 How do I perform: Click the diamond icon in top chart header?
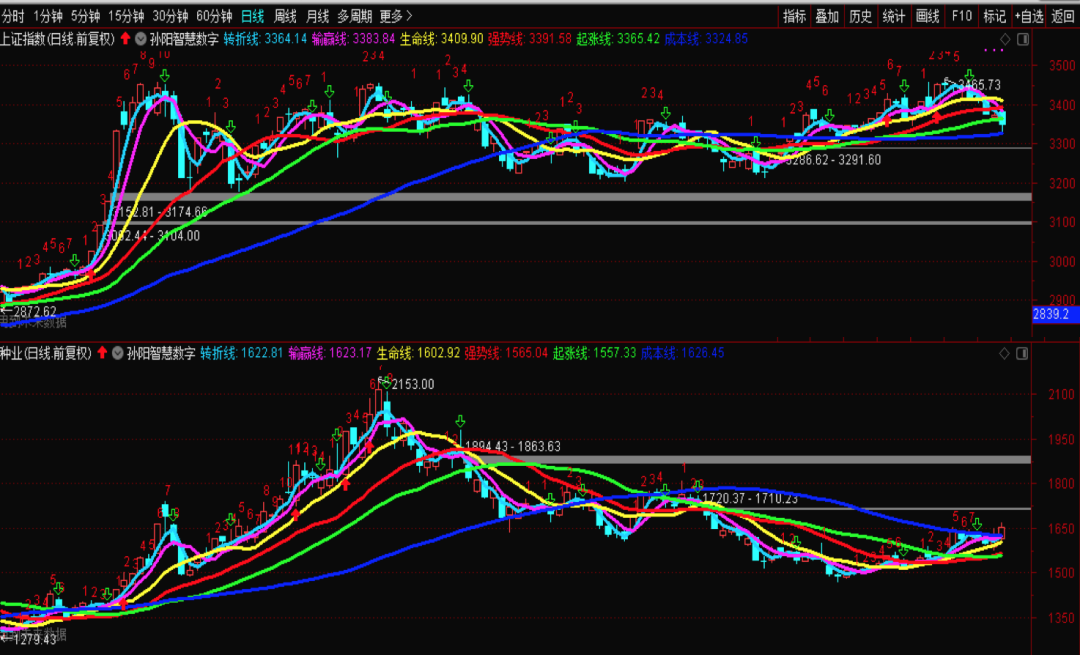pos(1005,39)
